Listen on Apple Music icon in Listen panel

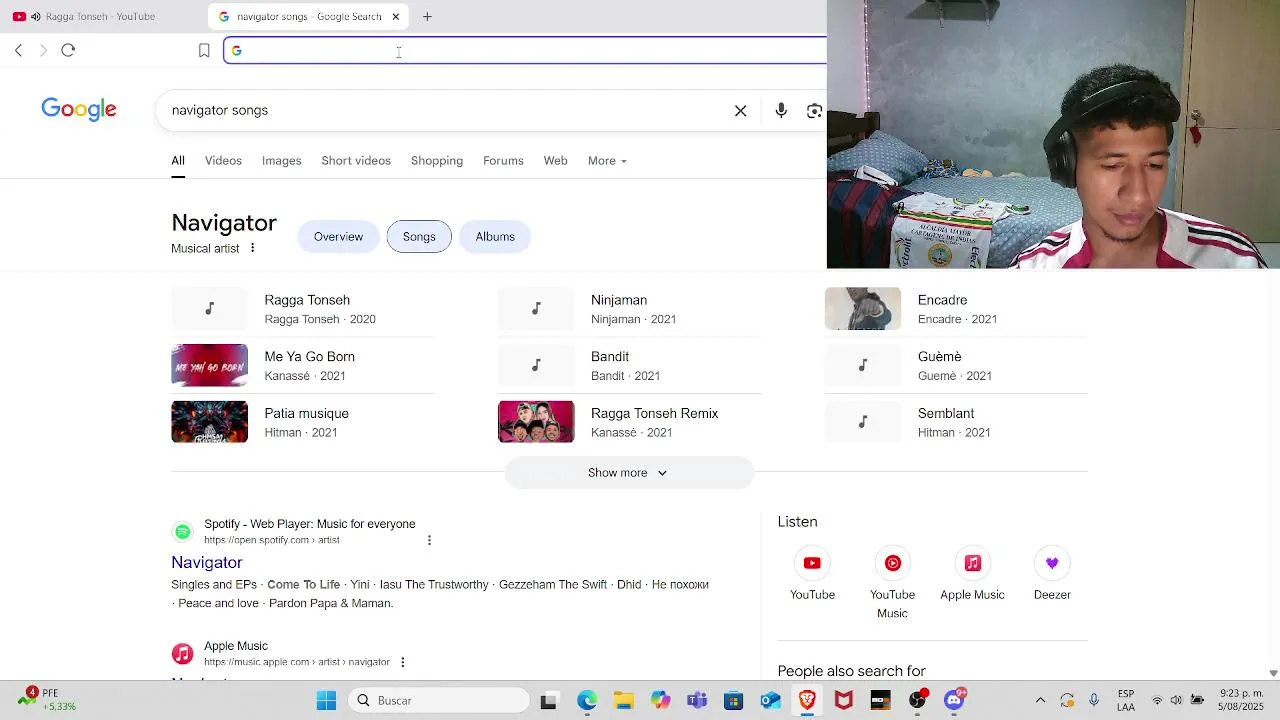[x=972, y=563]
